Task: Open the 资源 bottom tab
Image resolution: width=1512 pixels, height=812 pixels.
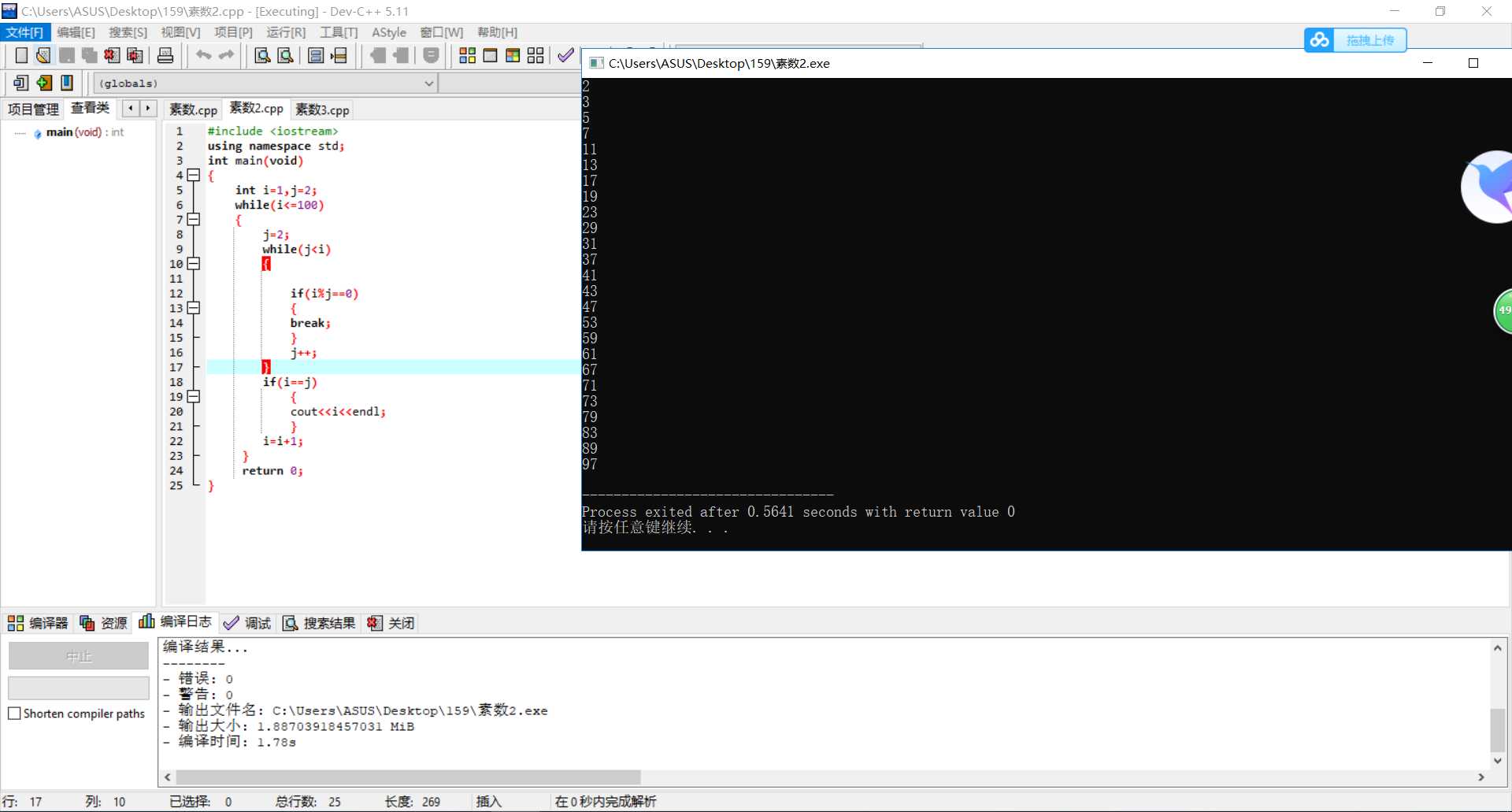Action: point(103,623)
